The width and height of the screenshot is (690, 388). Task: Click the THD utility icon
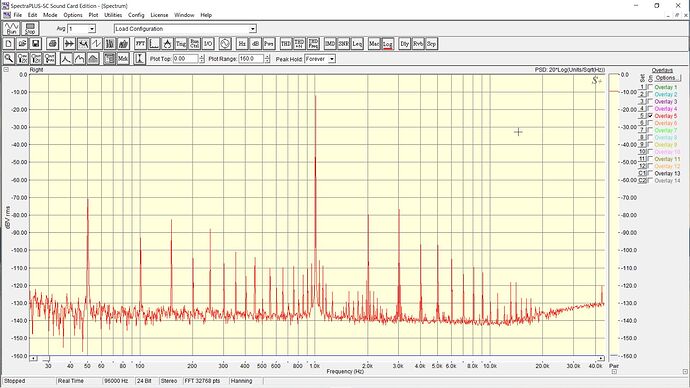coord(286,44)
